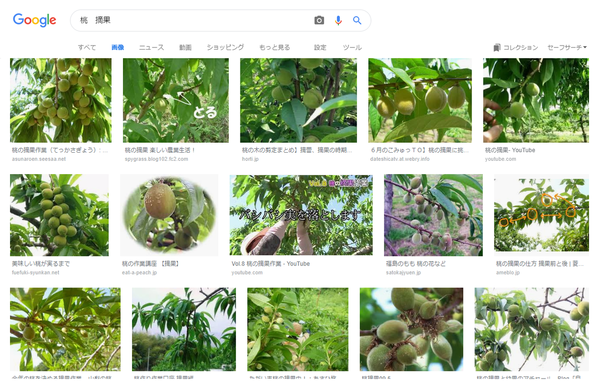The height and width of the screenshot is (385, 600).
Task: Open asunaroen.seesaa.net peach thinning thumbnail
Action: (x=60, y=100)
